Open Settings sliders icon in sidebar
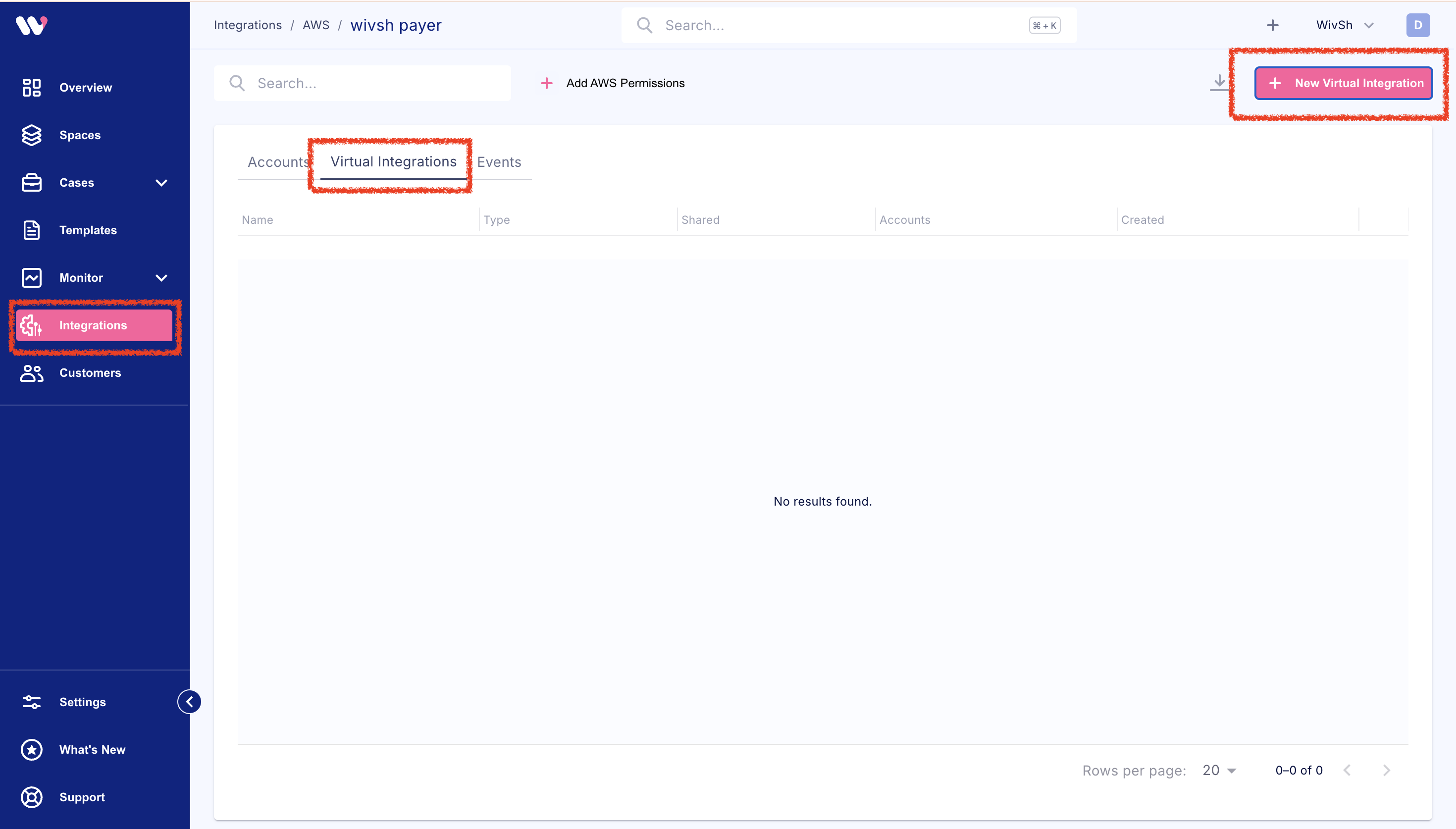1456x829 pixels. 31,702
